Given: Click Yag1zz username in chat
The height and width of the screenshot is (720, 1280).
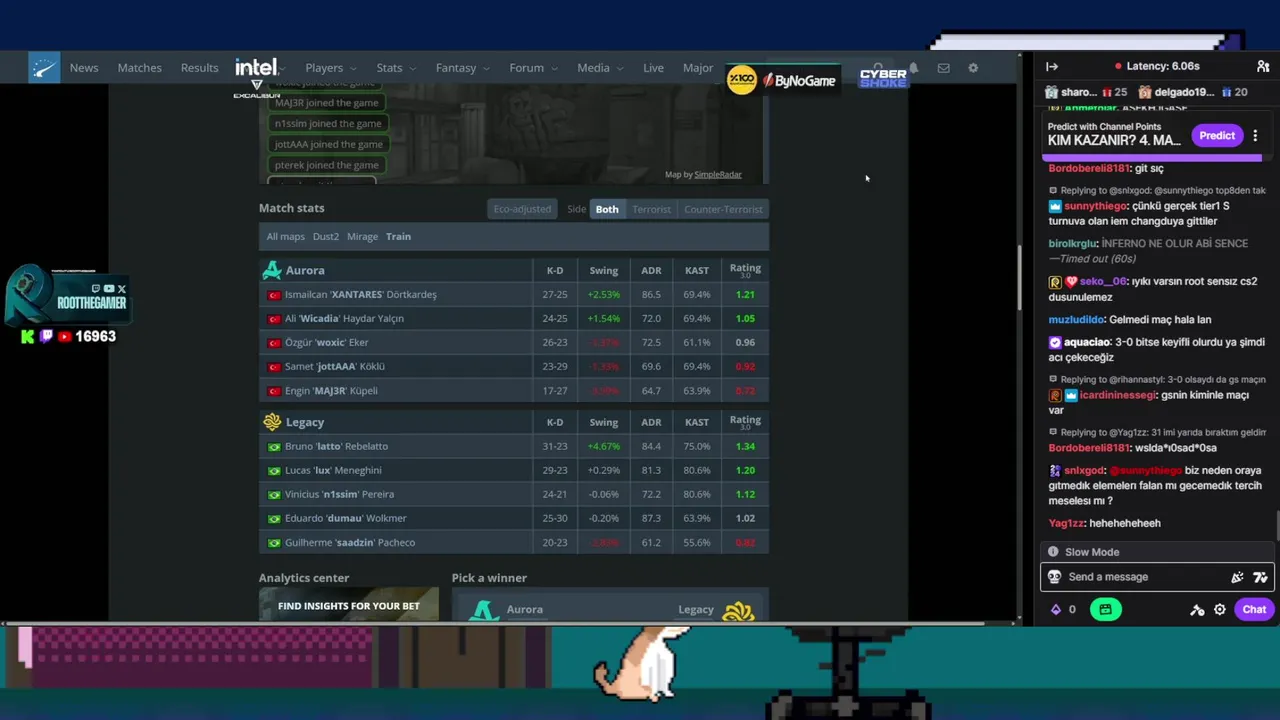Looking at the screenshot, I should pyautogui.click(x=1066, y=523).
